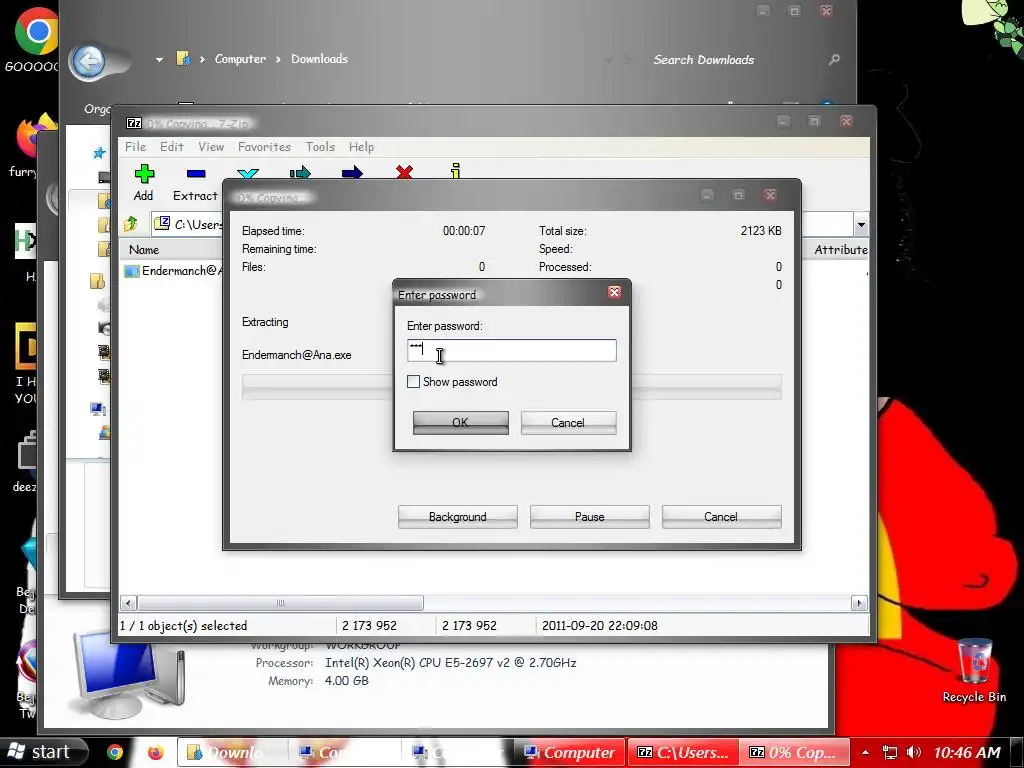Click the 7z logo icon on 7-Zip title bar

[134, 123]
